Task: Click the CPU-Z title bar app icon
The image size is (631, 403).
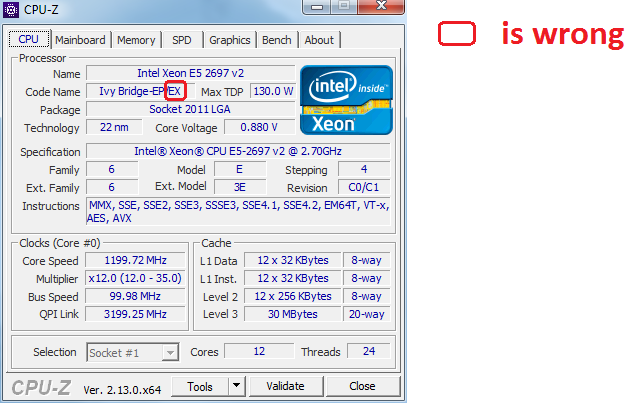Action: tap(10, 9)
